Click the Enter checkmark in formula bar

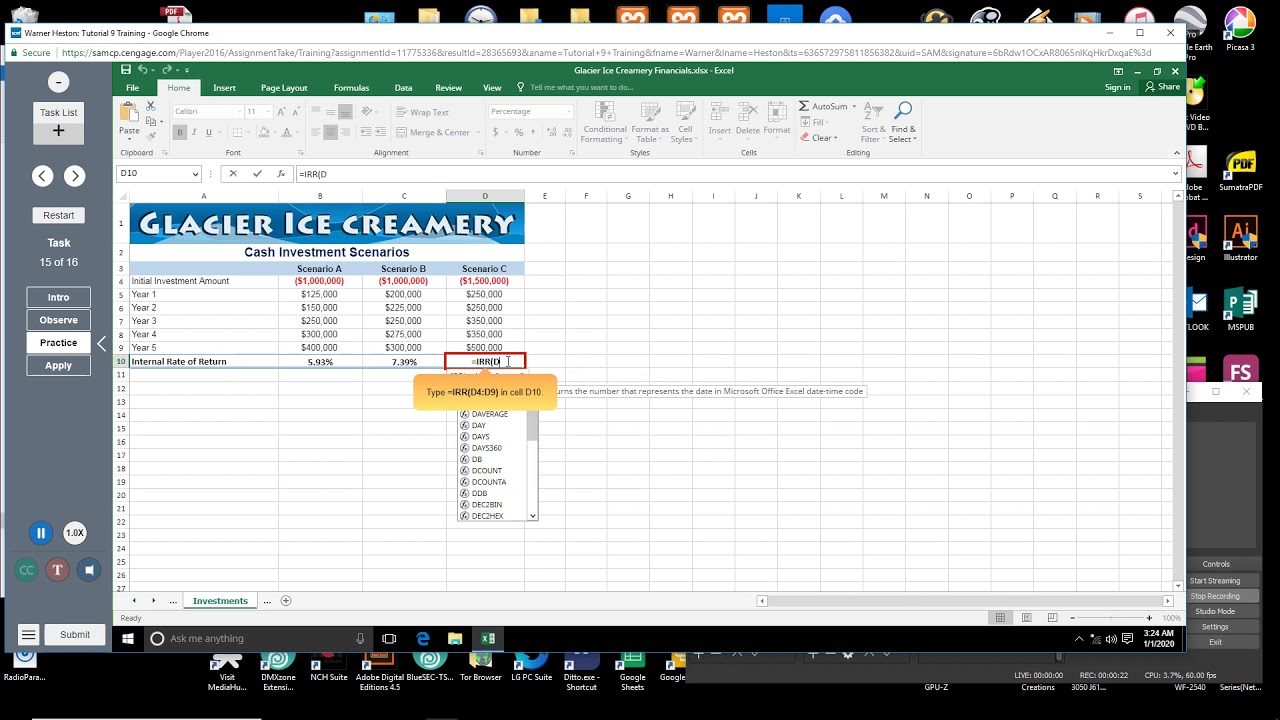tap(257, 174)
